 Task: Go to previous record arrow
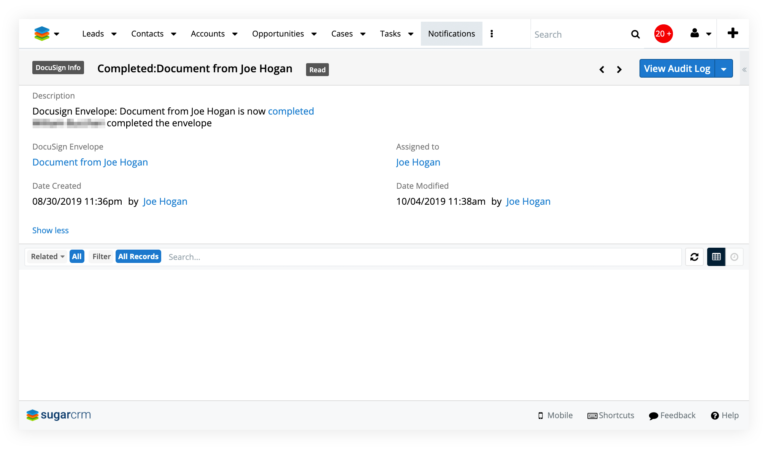click(x=602, y=70)
